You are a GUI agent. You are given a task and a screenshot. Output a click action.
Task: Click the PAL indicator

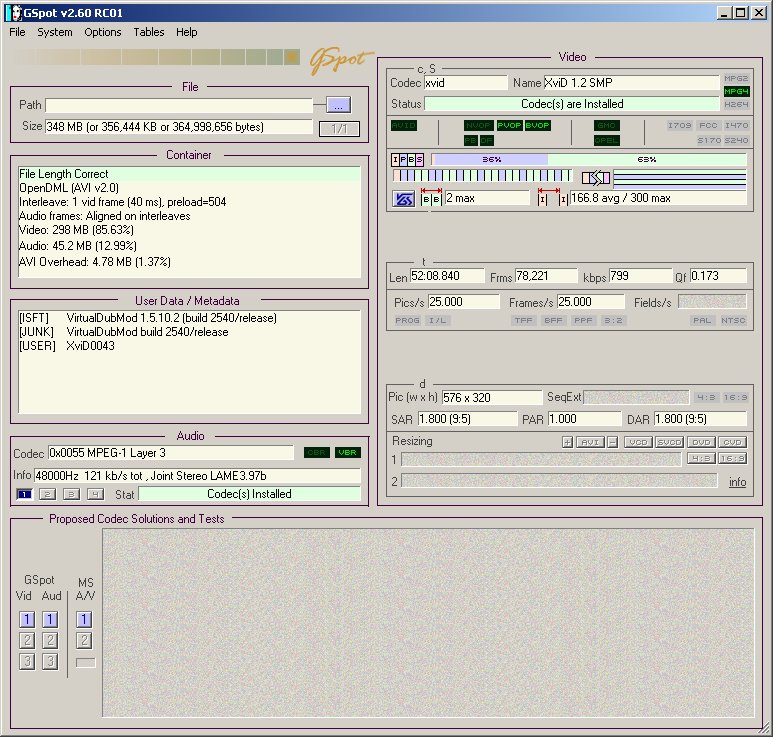pyautogui.click(x=702, y=320)
